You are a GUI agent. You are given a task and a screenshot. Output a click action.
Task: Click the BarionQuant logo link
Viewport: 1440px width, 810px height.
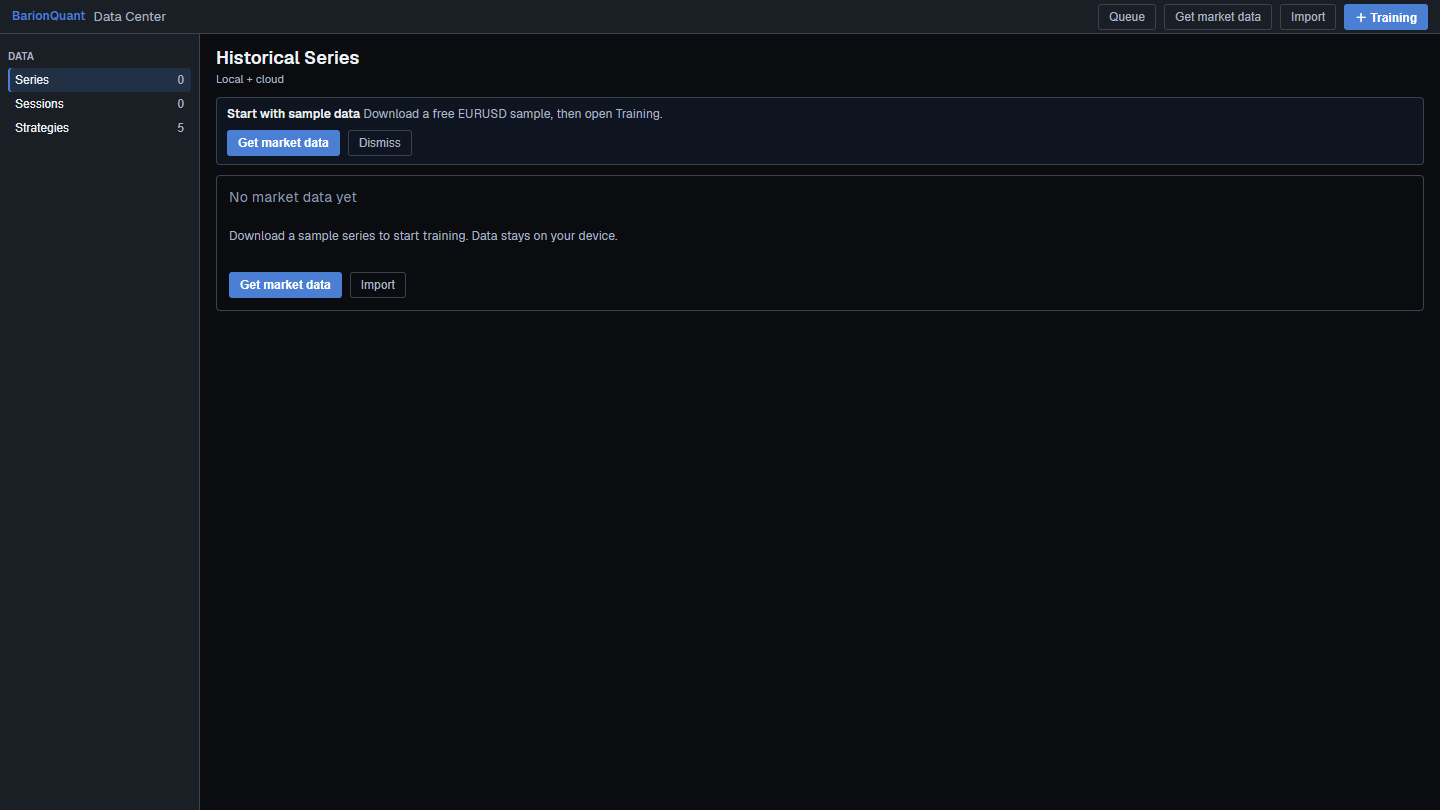tap(48, 16)
